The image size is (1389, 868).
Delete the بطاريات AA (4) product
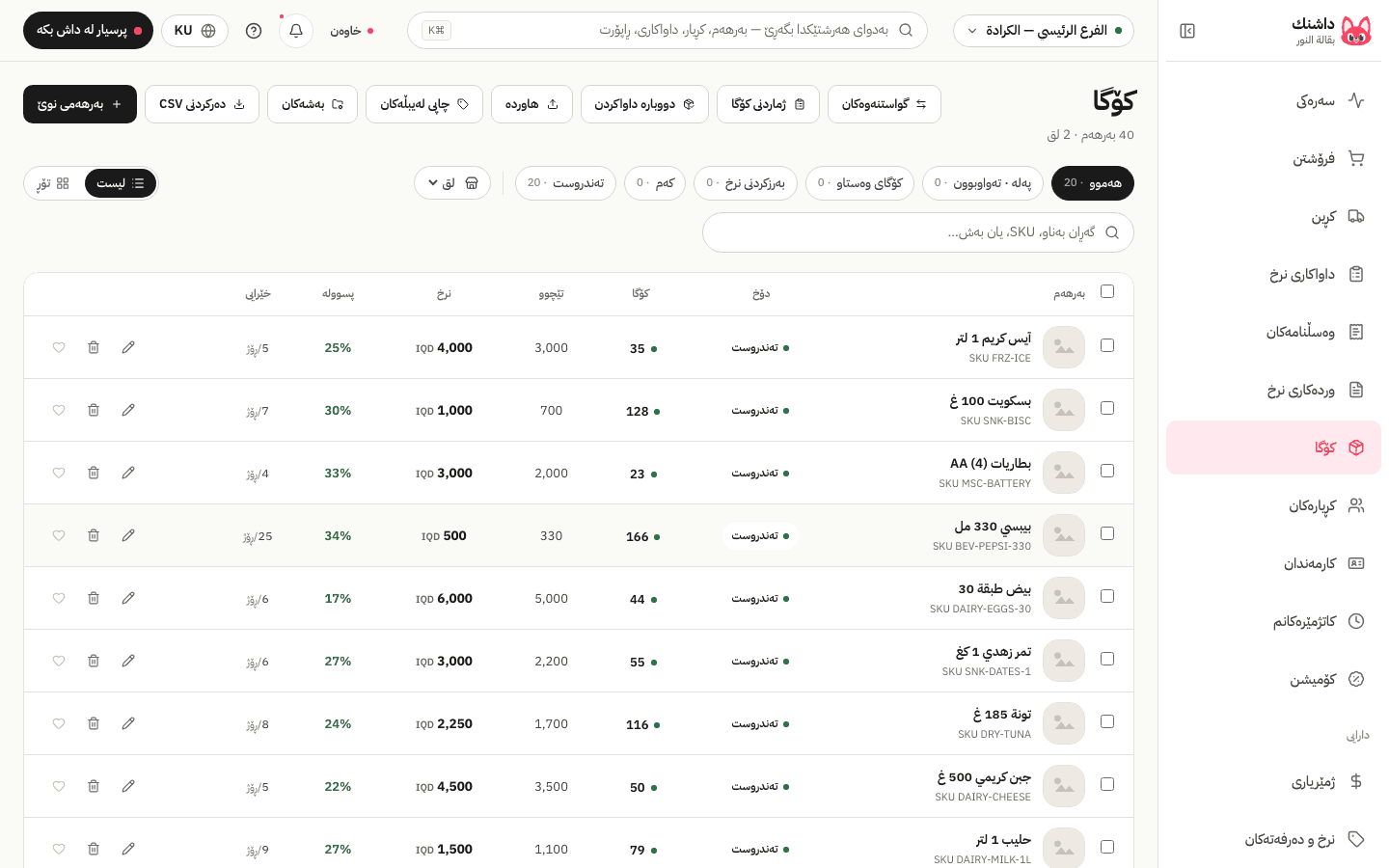click(x=94, y=473)
